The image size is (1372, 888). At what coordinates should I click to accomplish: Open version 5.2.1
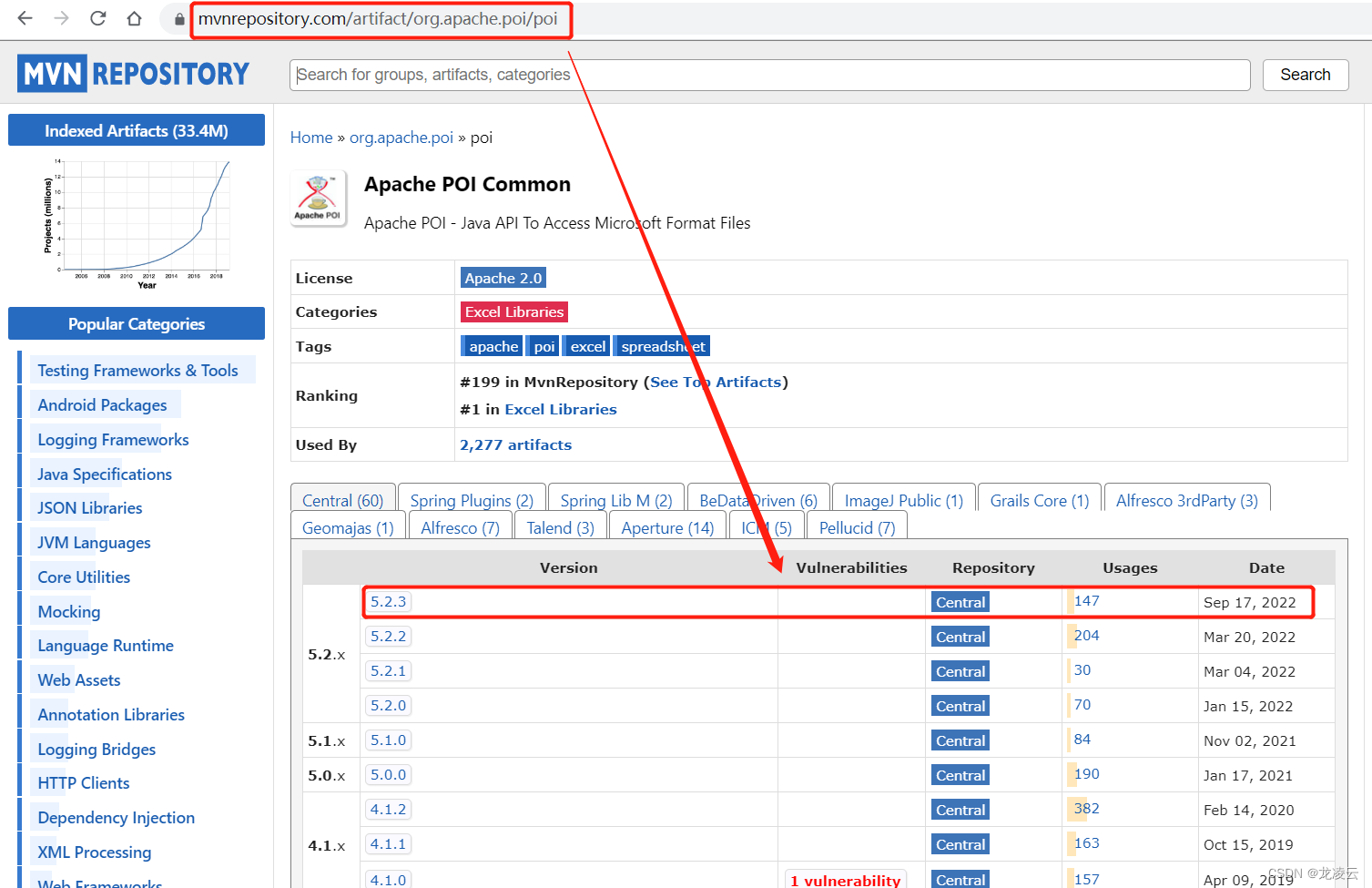[388, 671]
